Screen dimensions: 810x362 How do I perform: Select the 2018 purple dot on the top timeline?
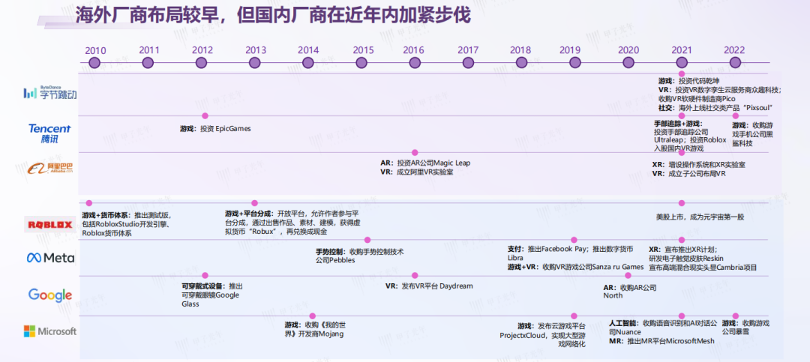coord(522,62)
